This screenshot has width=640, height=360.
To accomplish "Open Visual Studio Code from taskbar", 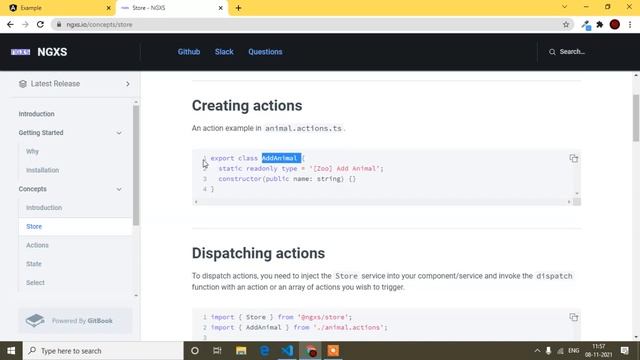I will coord(287,351).
